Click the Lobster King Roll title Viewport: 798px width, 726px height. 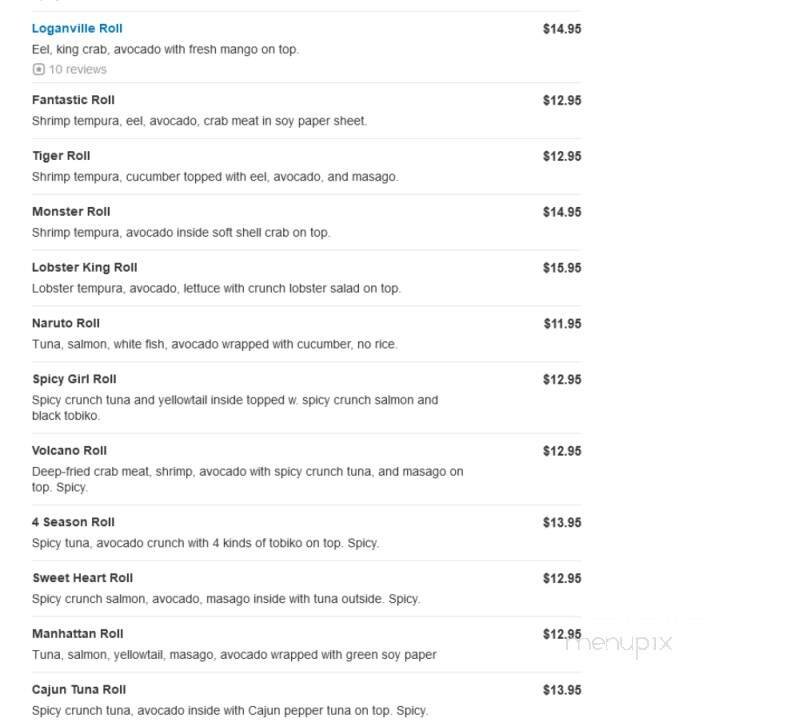(x=84, y=268)
